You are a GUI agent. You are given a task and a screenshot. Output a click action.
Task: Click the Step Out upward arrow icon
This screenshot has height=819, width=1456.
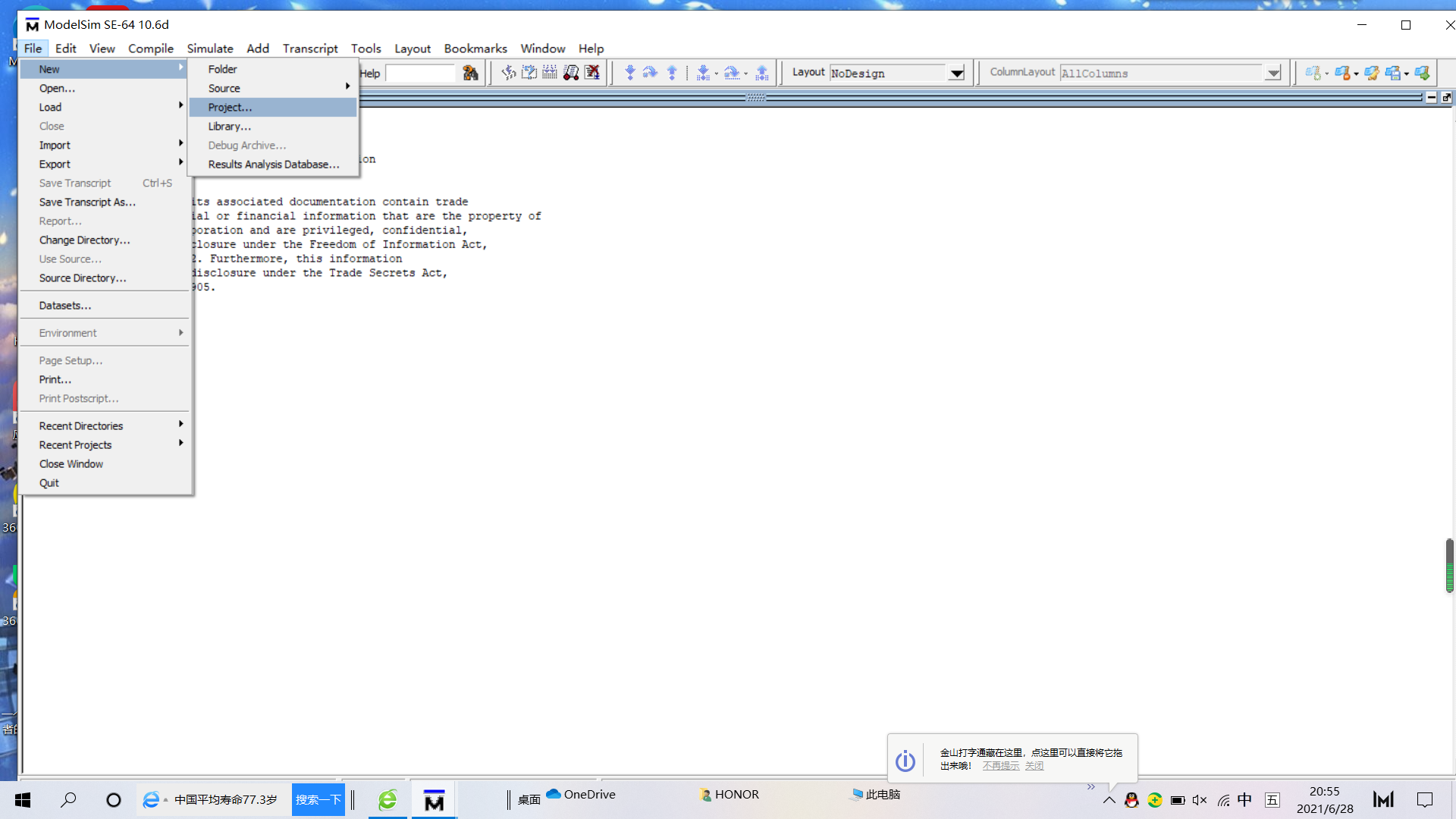[672, 73]
